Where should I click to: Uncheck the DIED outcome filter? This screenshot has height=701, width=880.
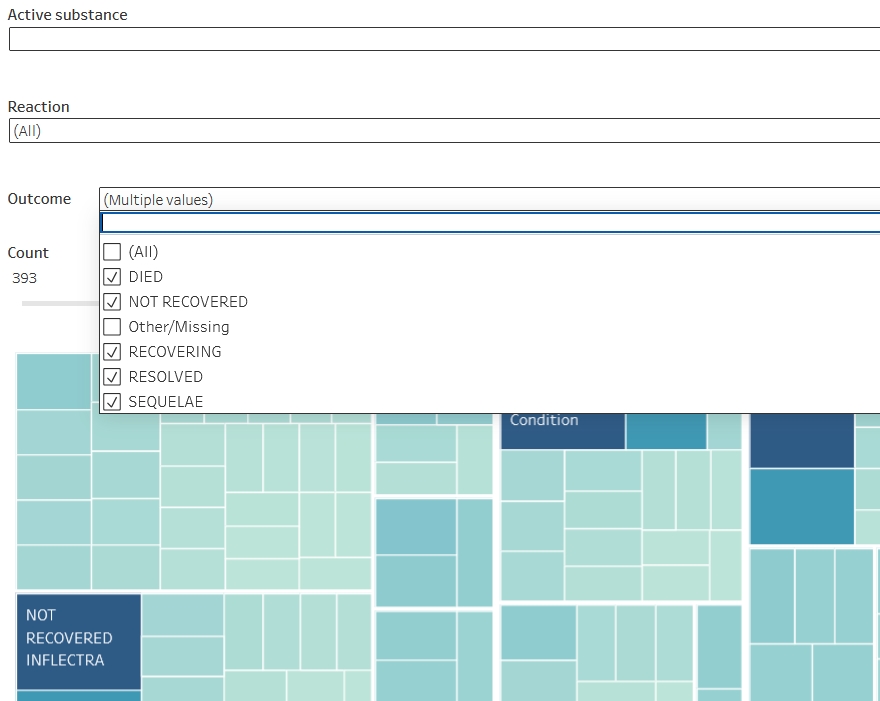click(x=112, y=277)
